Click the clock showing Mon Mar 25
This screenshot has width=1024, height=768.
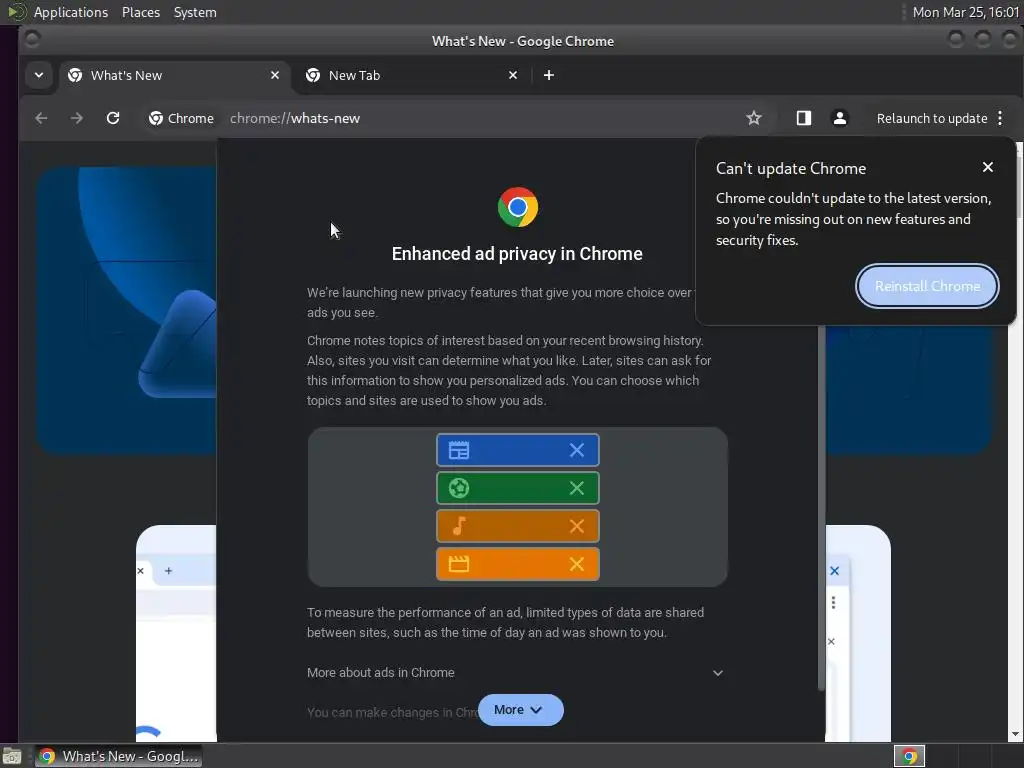(966, 12)
